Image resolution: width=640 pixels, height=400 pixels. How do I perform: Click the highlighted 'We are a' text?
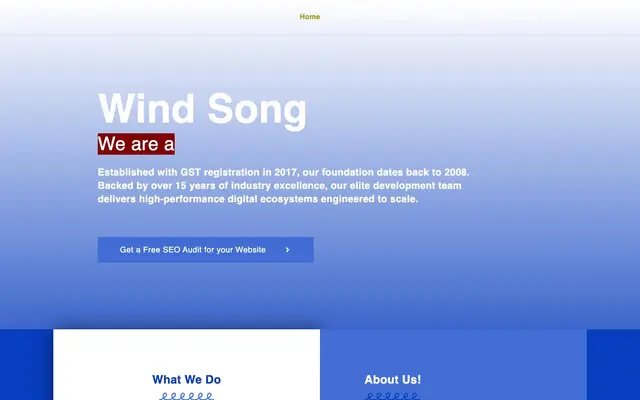coord(136,144)
